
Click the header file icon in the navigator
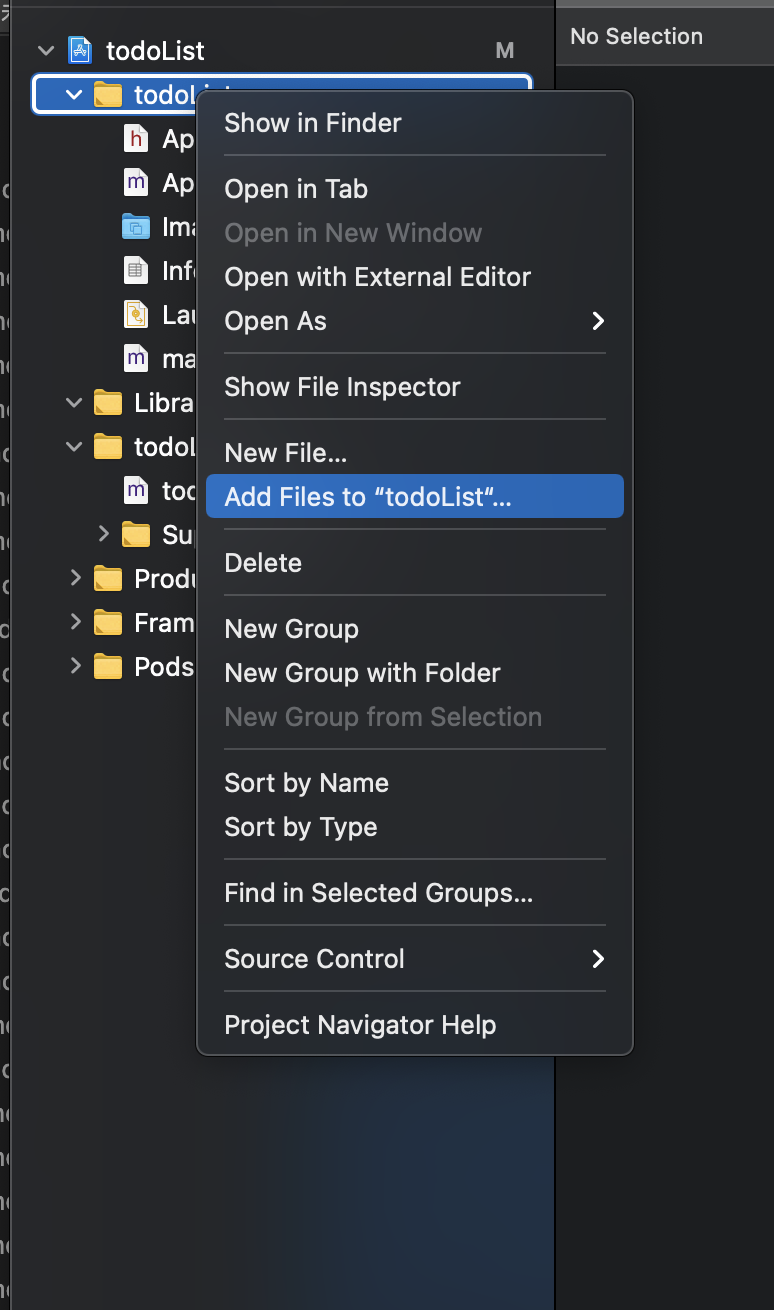(135, 138)
